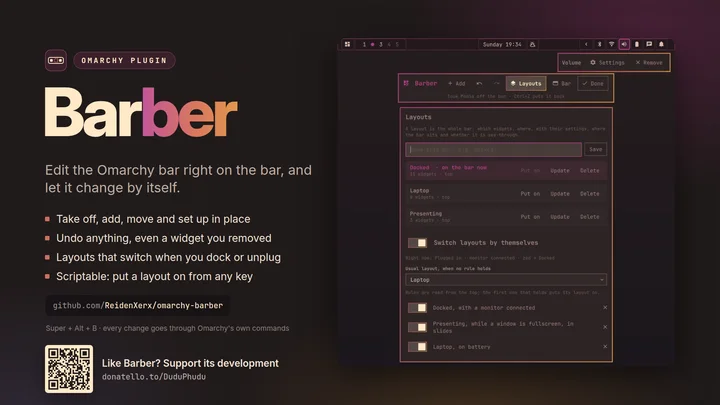Click the icon right of the clock
Viewport: 720px width, 405px height.
click(532, 45)
